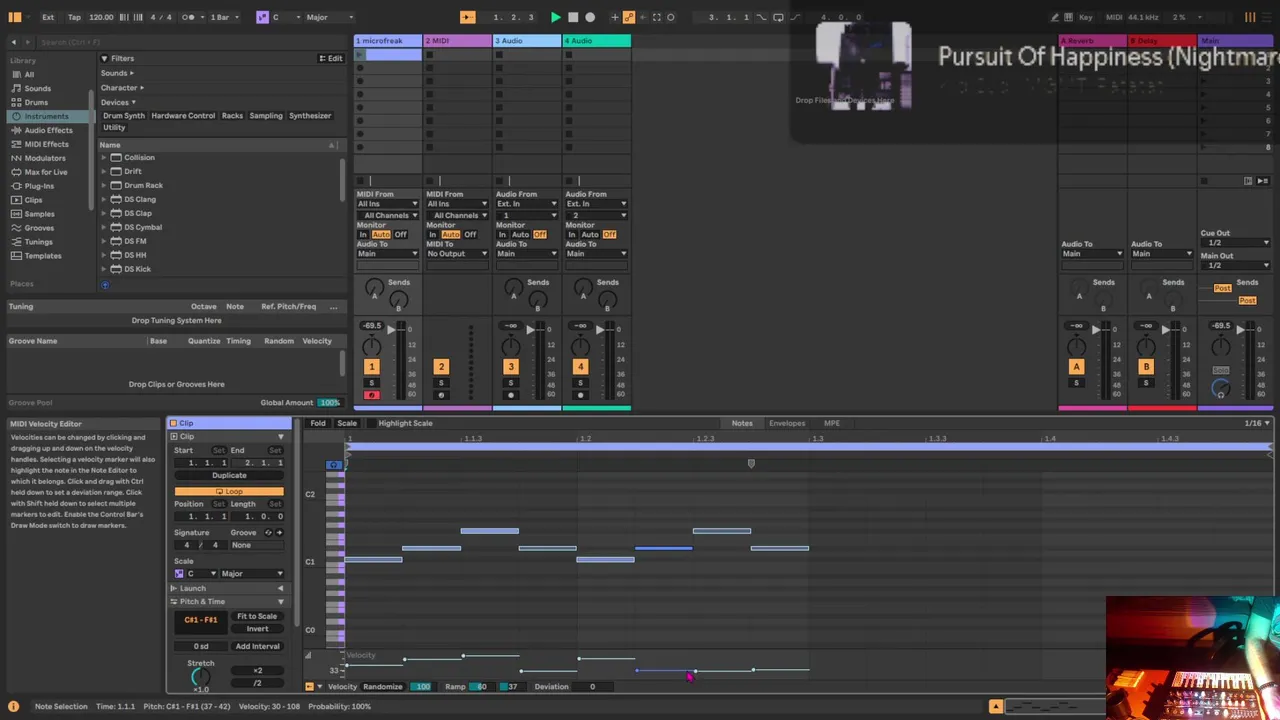
Task: Expand the Drum Rack folder
Action: 104,185
